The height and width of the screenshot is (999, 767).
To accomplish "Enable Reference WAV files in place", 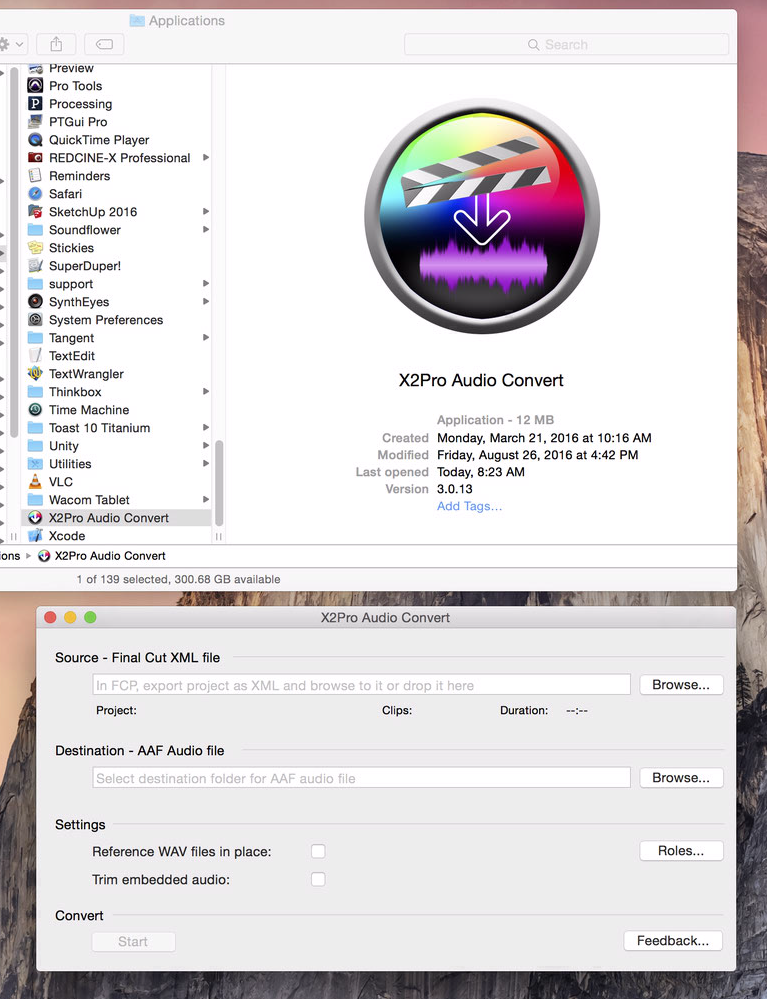I will pyautogui.click(x=318, y=851).
